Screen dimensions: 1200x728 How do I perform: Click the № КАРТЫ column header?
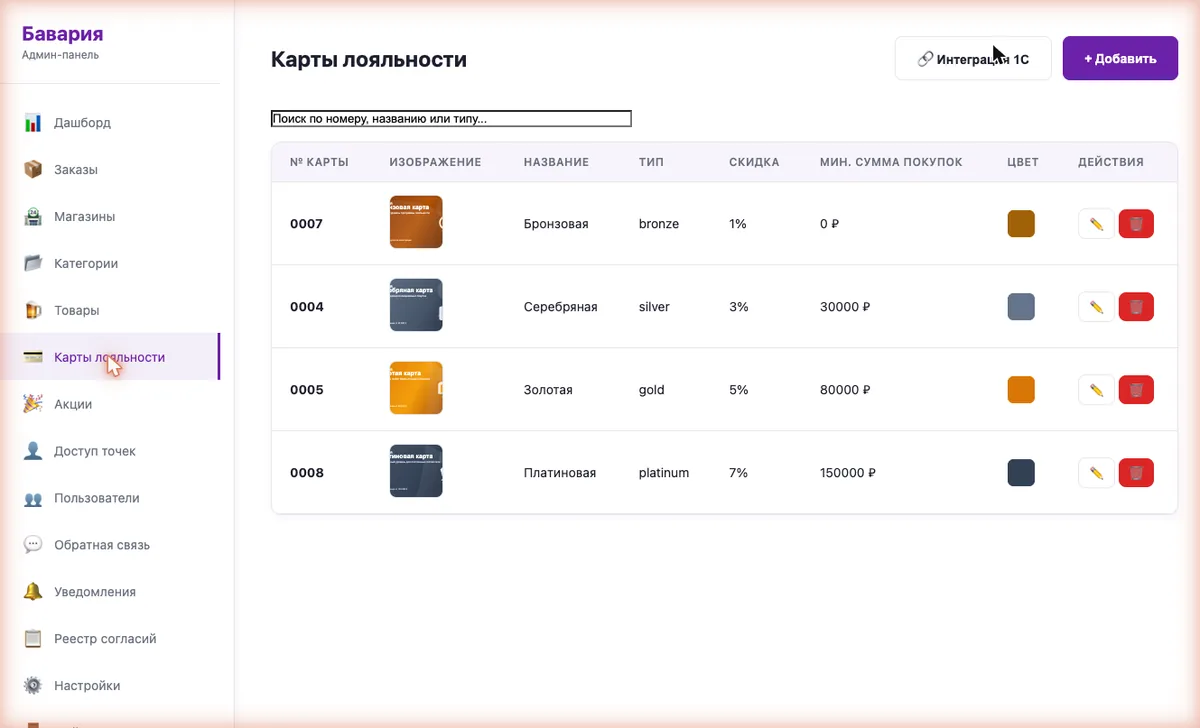pos(319,162)
